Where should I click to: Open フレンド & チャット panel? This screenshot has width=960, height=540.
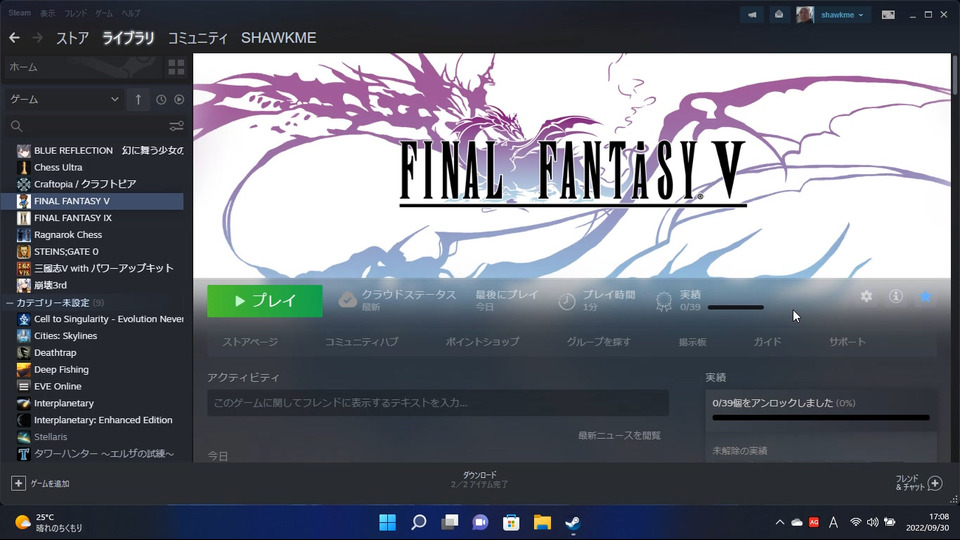(x=918, y=483)
